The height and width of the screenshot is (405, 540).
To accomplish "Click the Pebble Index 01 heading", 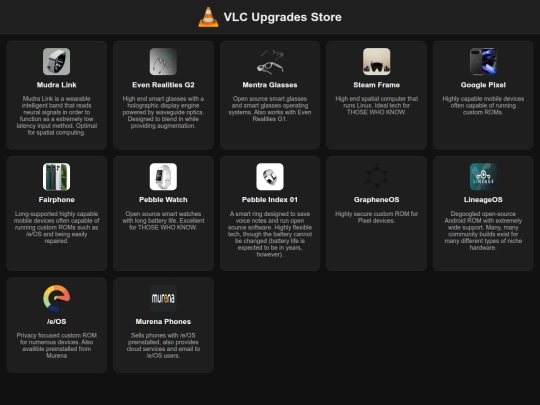I will (270, 200).
